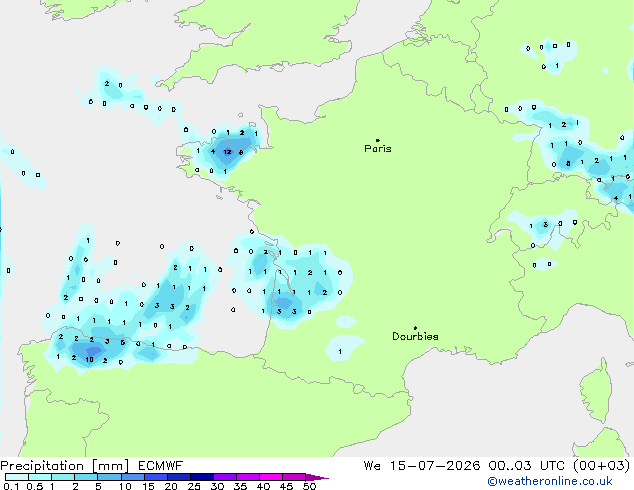The width and height of the screenshot is (634, 490).
Task: Click the legend value '15'
Action: coord(148,486)
